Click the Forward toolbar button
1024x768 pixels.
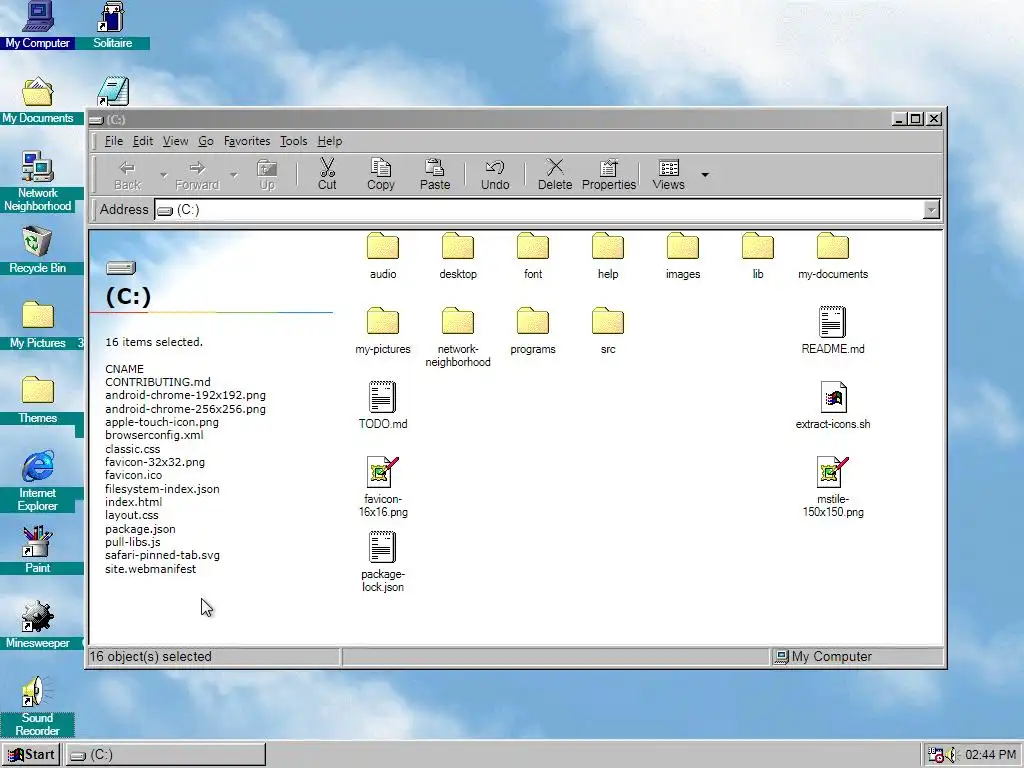pyautogui.click(x=197, y=174)
